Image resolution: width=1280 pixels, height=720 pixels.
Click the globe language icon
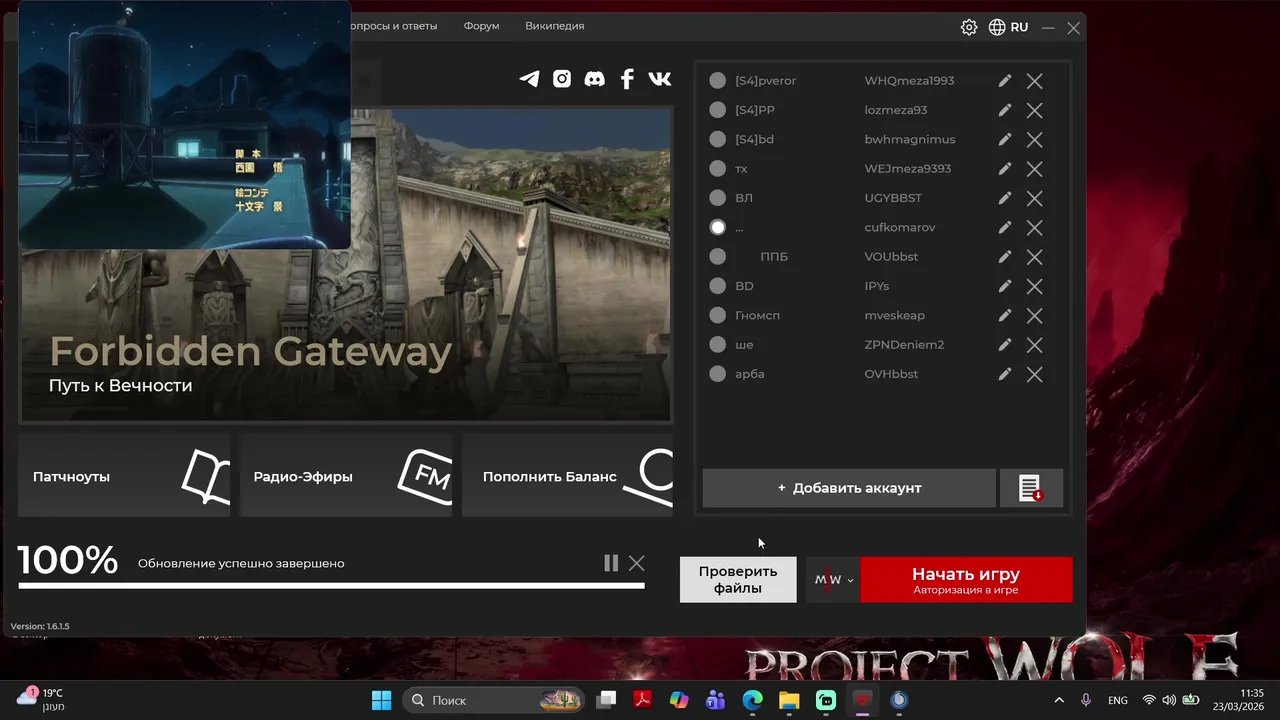coord(997,27)
